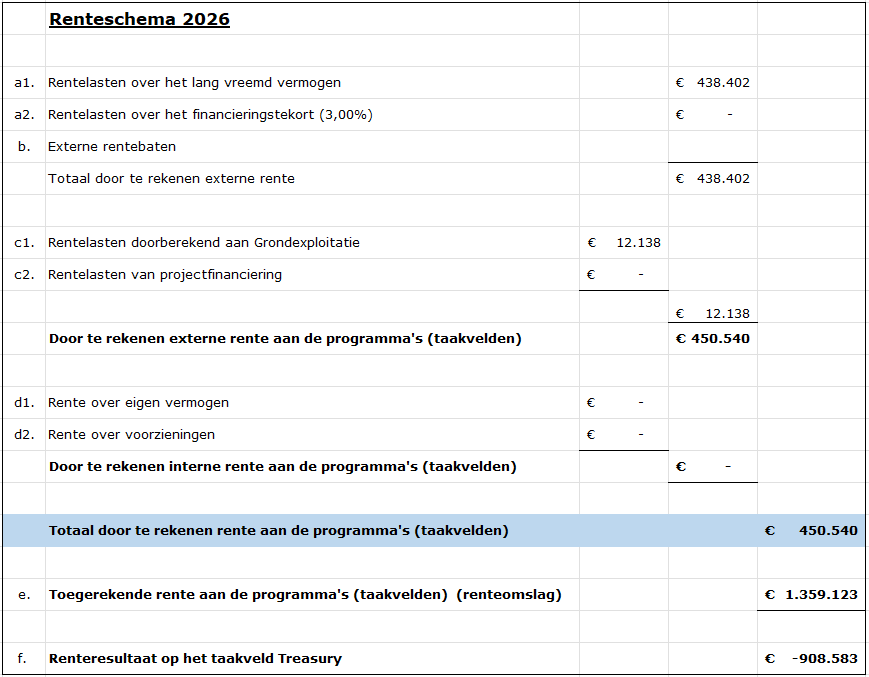This screenshot has height=677, width=869.
Task: Click the bold € 450.540 externe rente value
Action: point(712,339)
